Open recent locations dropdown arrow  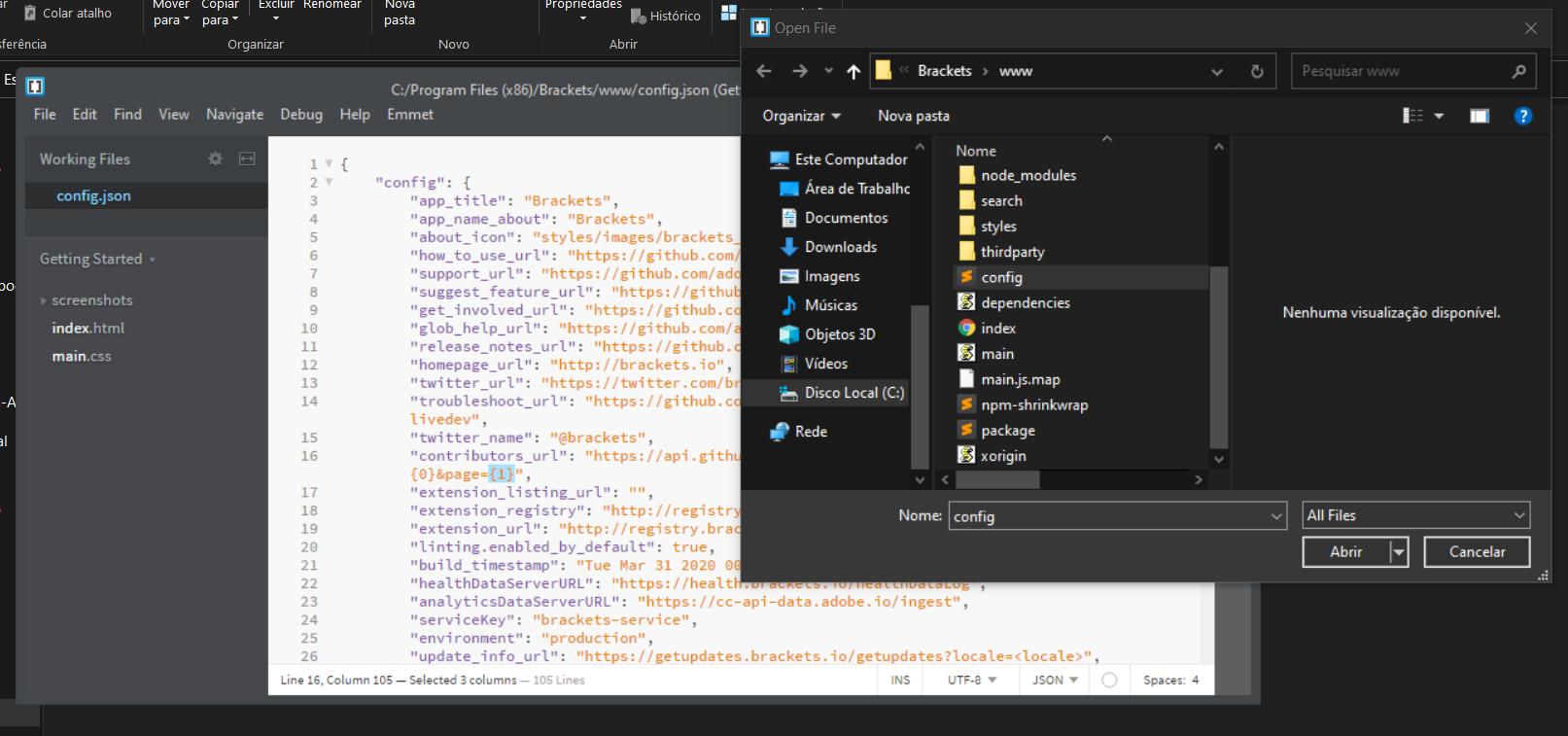pos(828,71)
